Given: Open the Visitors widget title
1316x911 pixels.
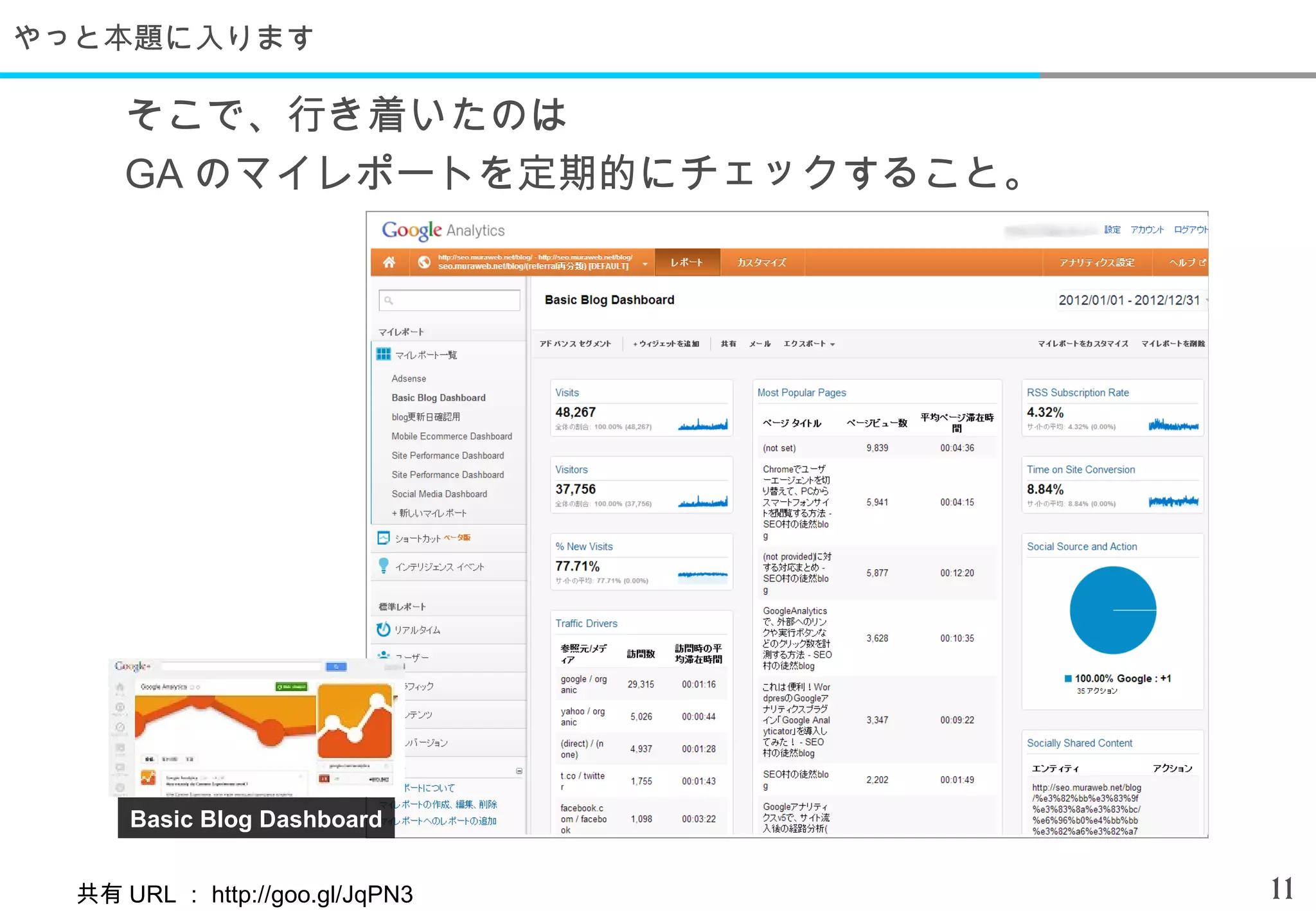Looking at the screenshot, I should 571,470.
